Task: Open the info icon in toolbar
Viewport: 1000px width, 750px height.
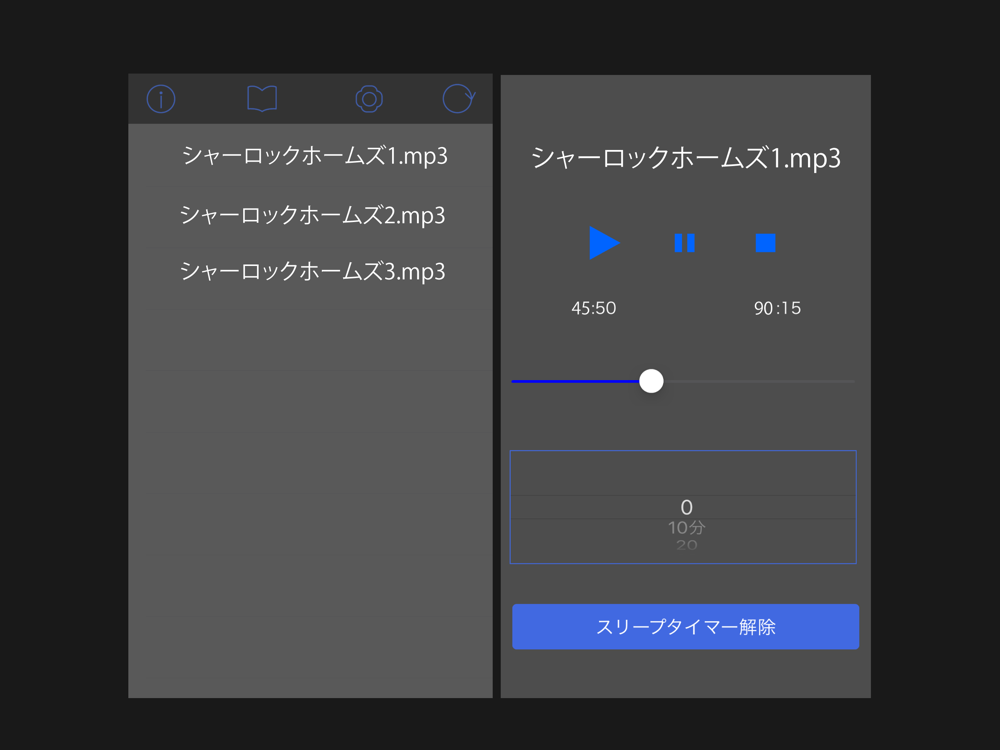Action: [161, 99]
